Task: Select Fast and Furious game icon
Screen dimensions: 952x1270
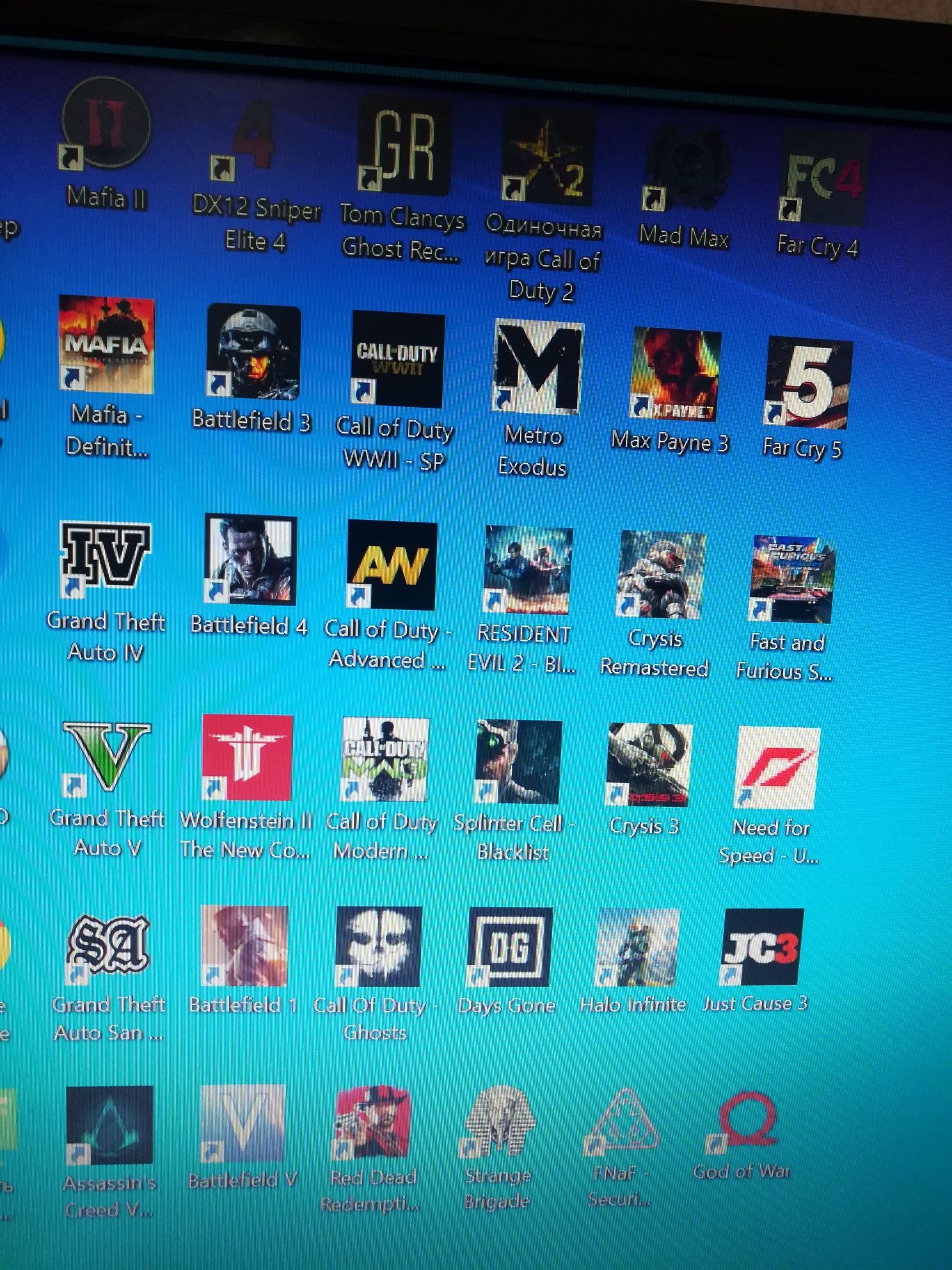Action: (793, 580)
